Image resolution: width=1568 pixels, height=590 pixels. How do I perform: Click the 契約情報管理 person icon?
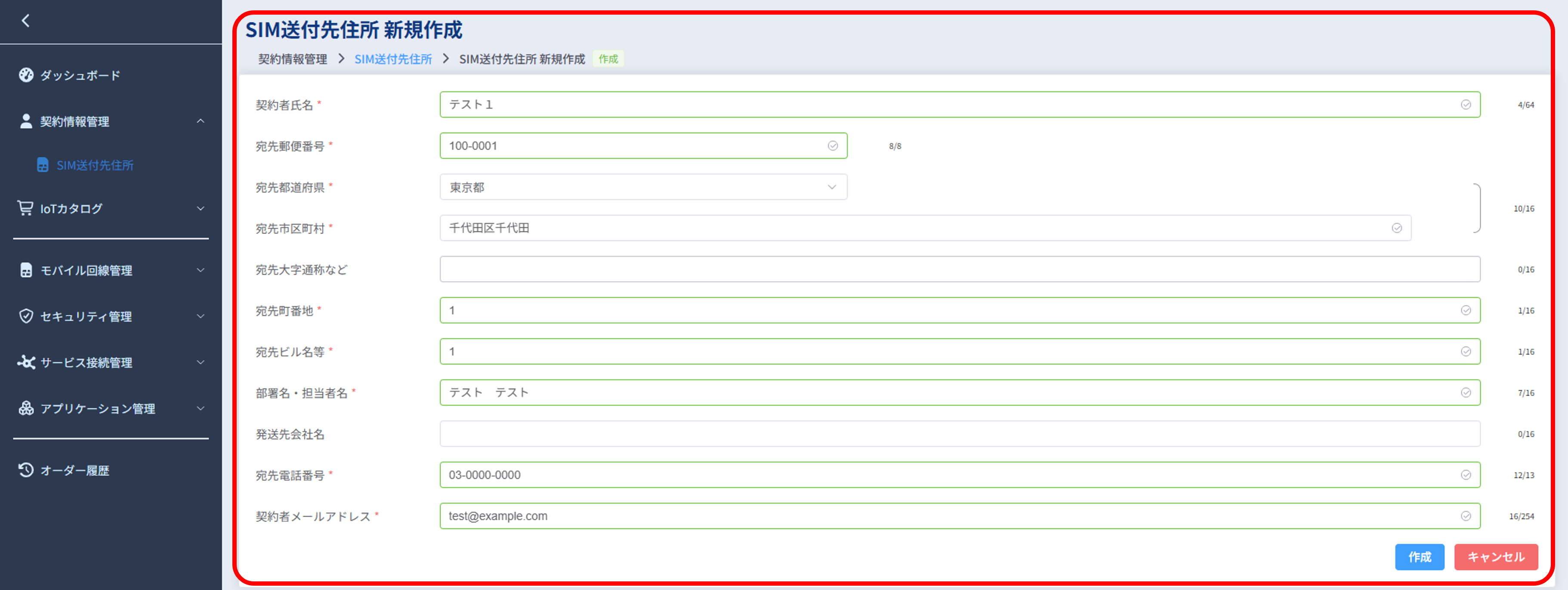coord(25,121)
